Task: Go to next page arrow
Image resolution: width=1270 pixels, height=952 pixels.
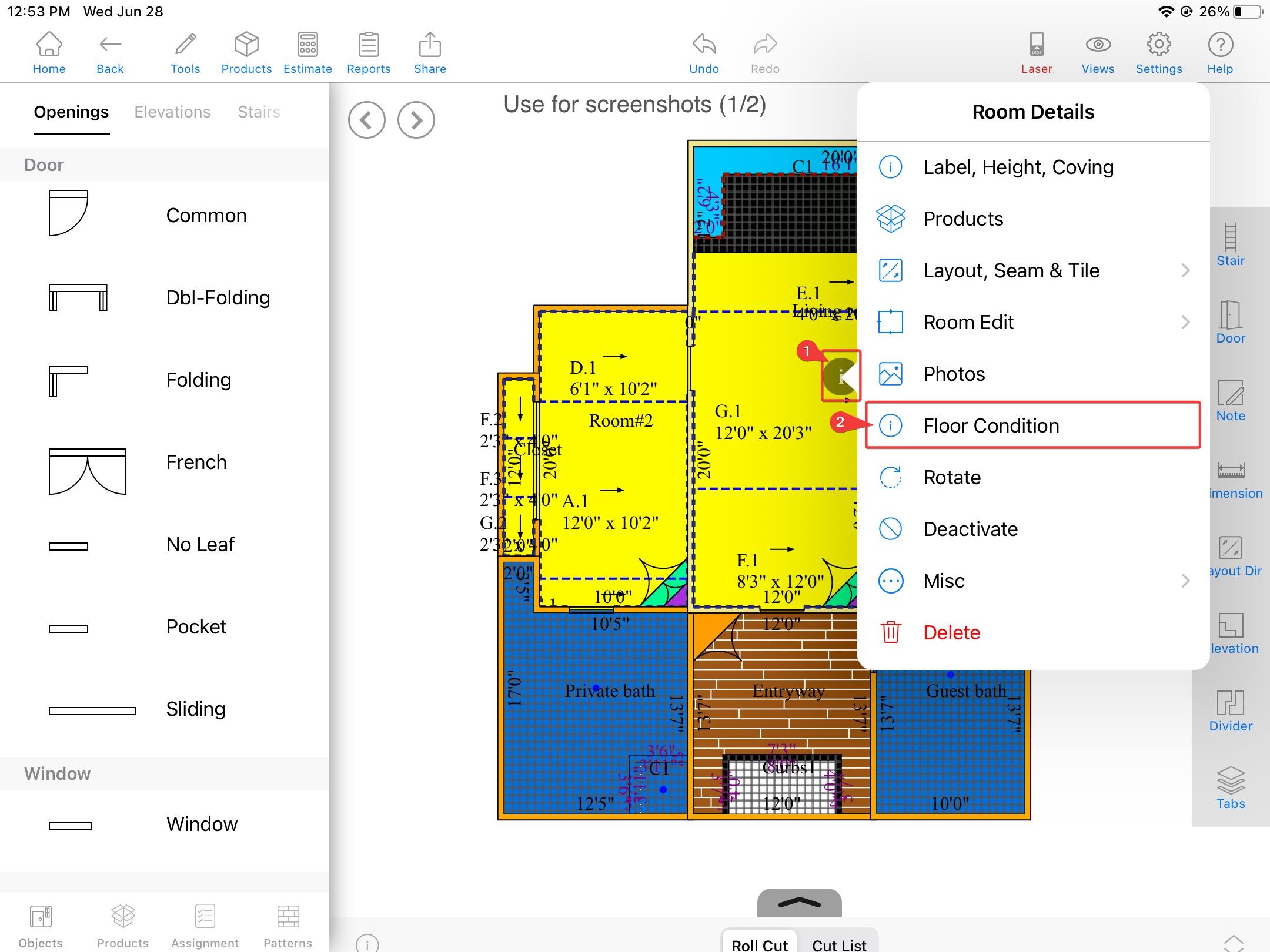Action: pos(416,120)
